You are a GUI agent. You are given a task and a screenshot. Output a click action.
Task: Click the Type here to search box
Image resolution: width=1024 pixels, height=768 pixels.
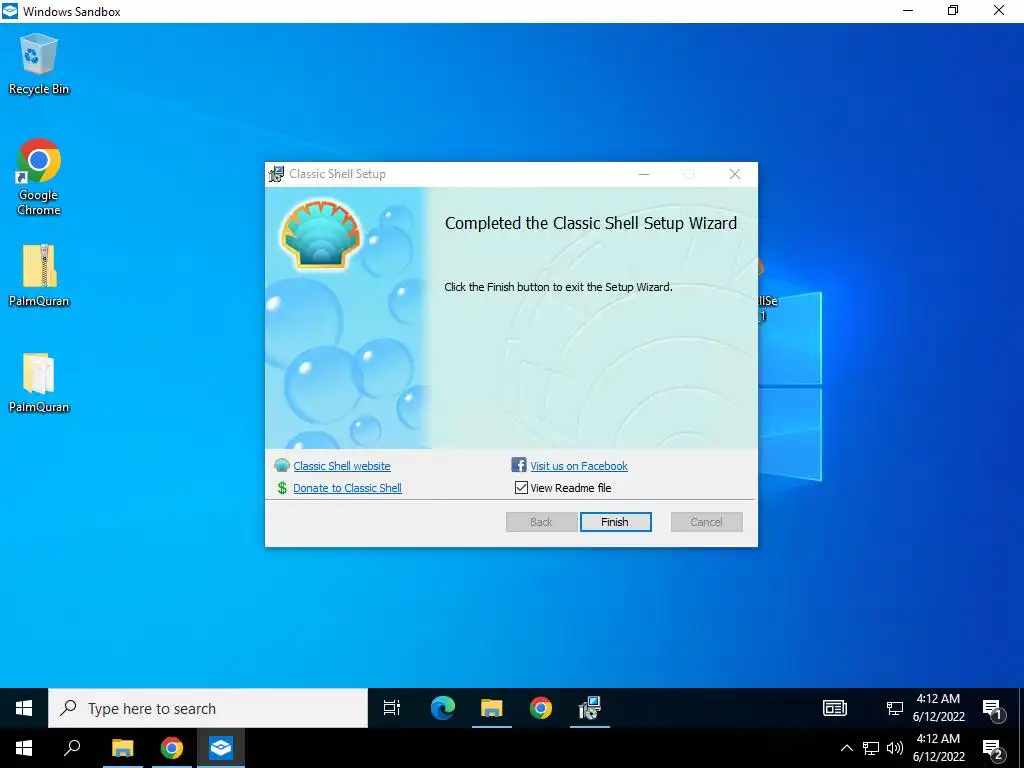pos(208,708)
